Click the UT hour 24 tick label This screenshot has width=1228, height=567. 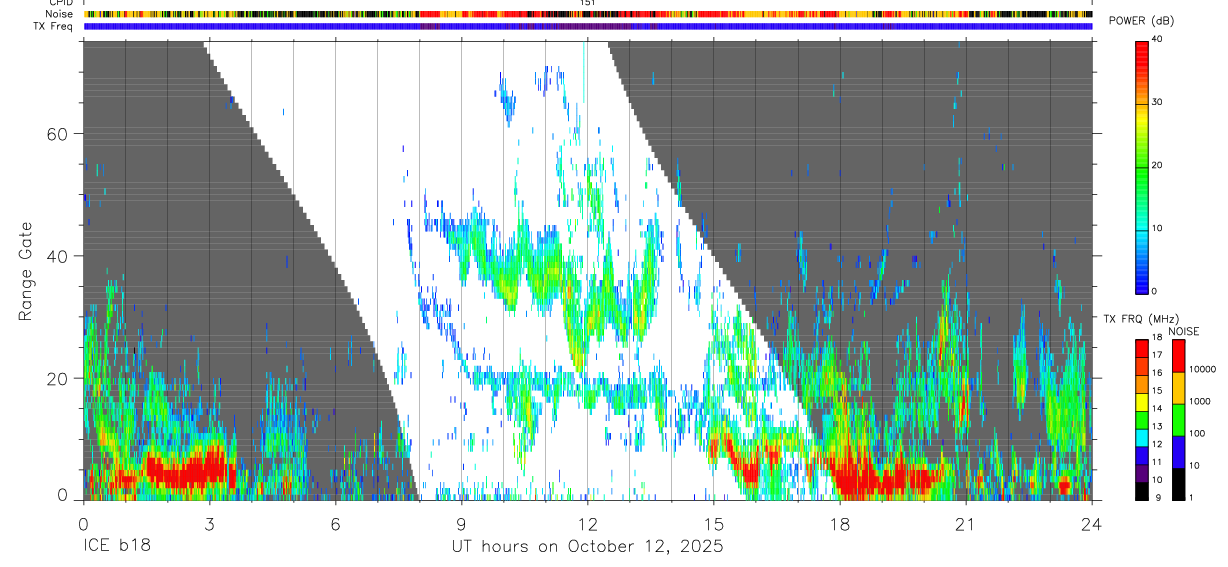click(1092, 524)
